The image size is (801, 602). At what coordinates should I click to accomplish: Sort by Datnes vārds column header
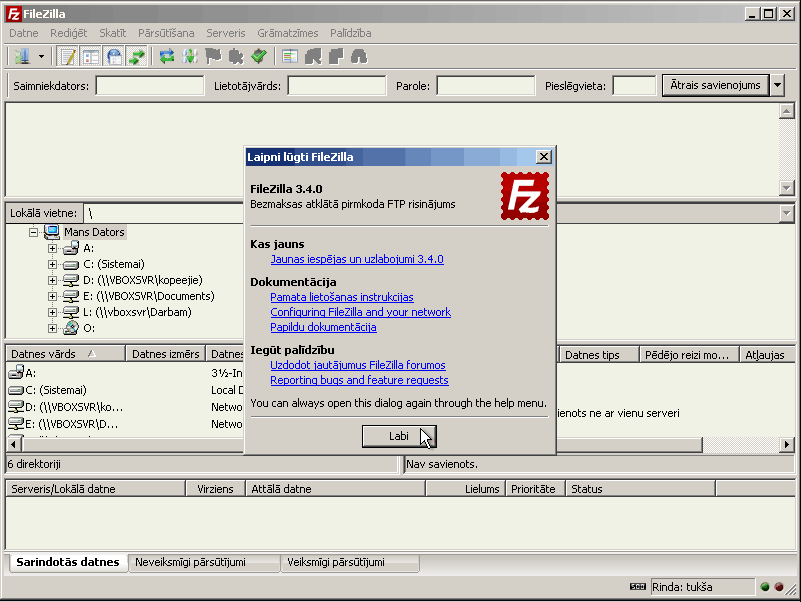coord(65,354)
